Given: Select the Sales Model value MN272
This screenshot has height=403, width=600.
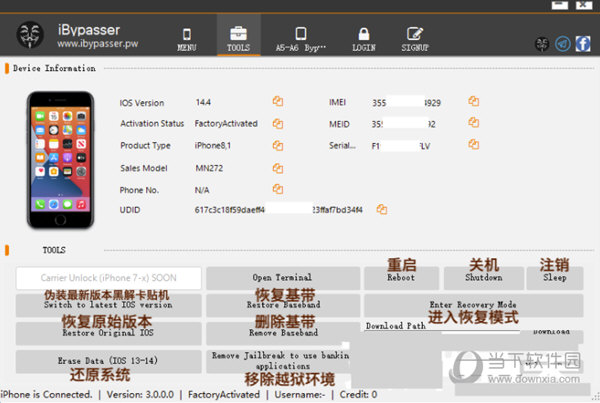Looking at the screenshot, I should (209, 168).
